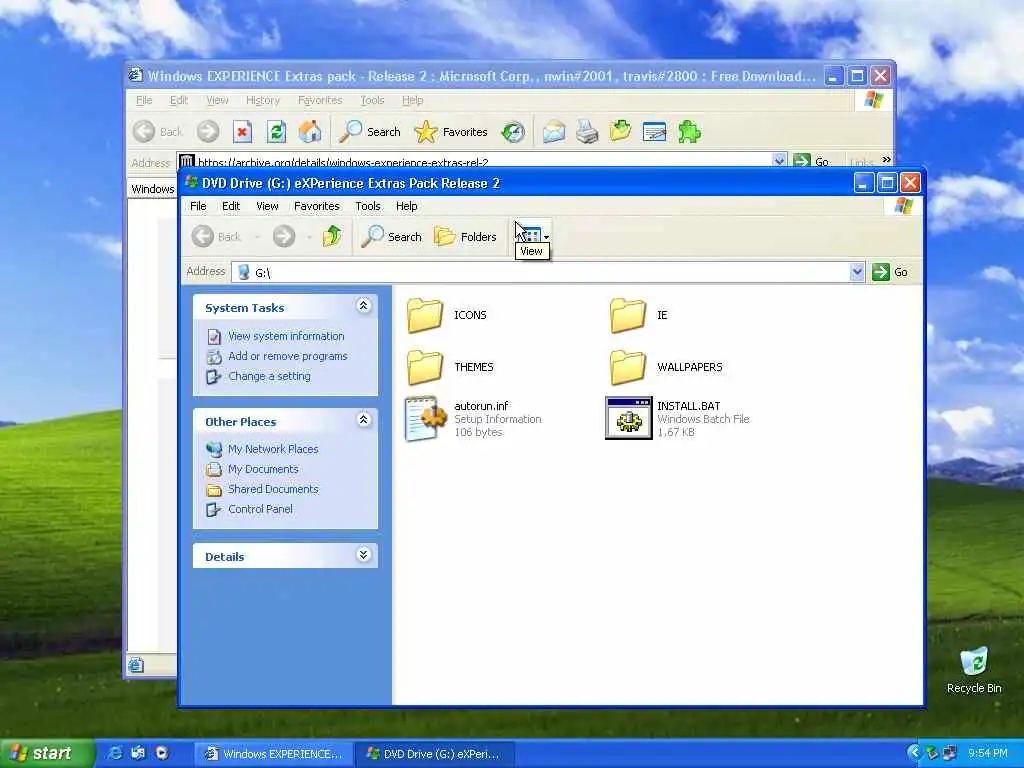The image size is (1024, 768).
Task: Toggle the Folders pane button
Action: click(465, 236)
